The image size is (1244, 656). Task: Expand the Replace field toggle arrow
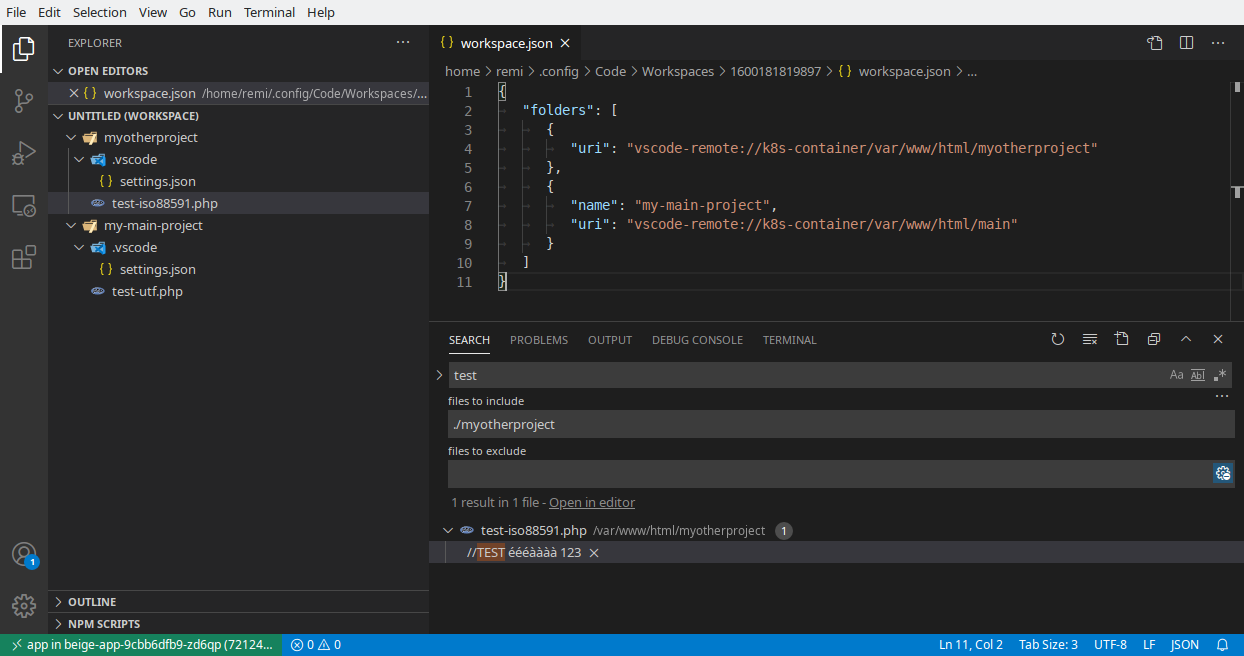[439, 375]
